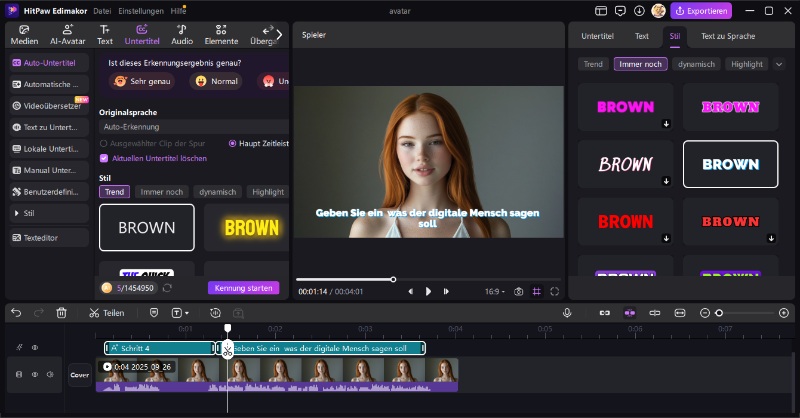Click the Teilen split tool
800x418 pixels.
point(106,313)
